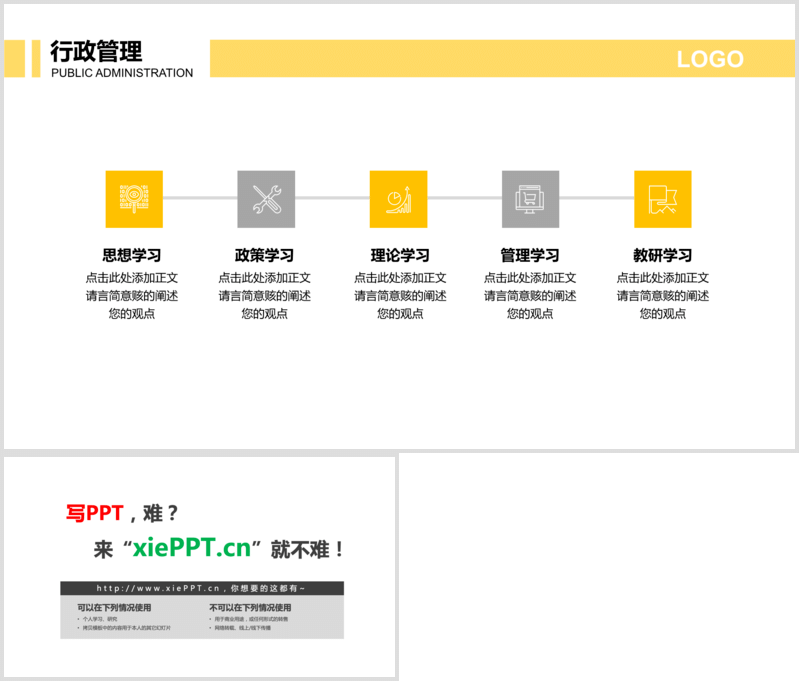Click the LOGO text in yellow banner

(709, 59)
